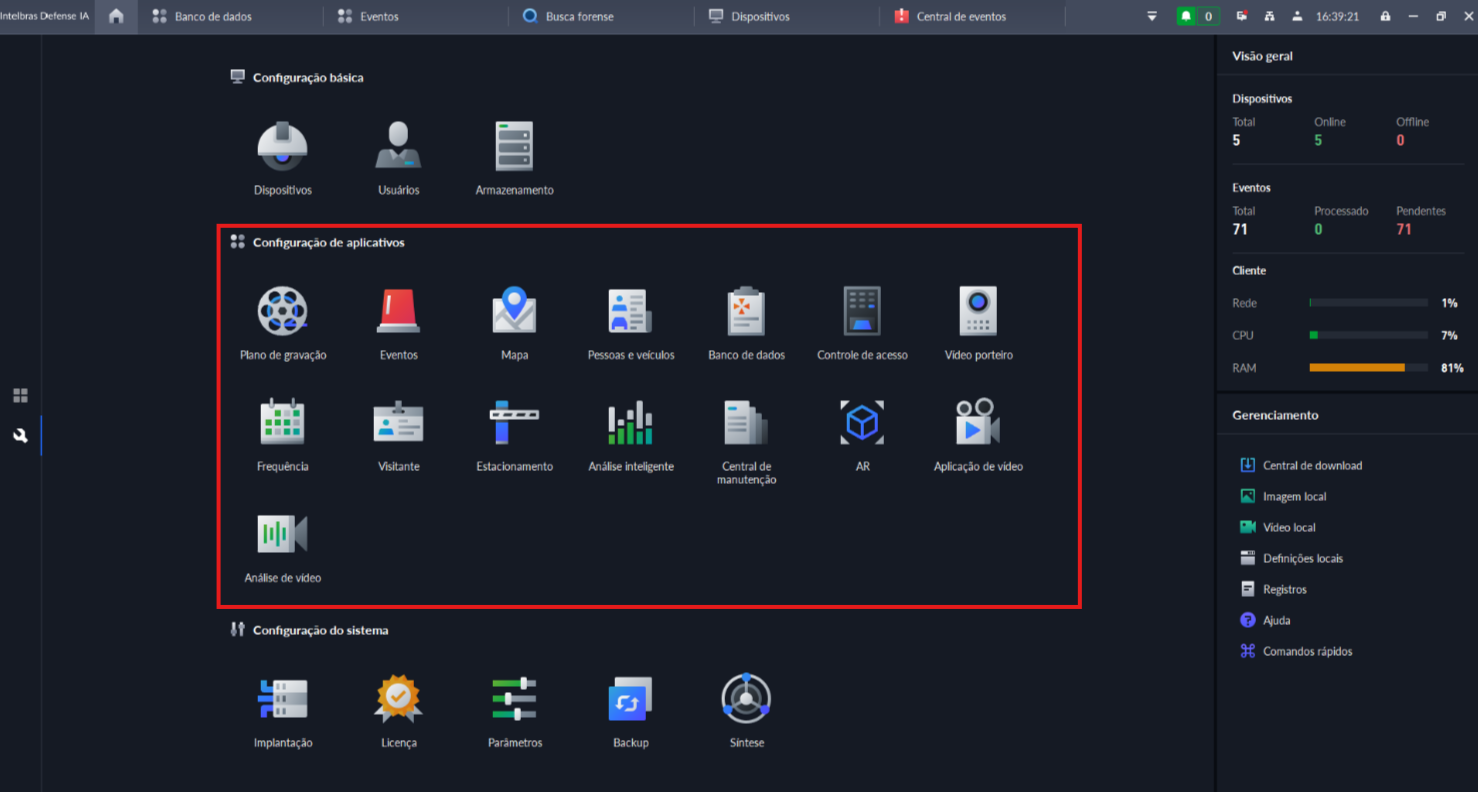
Task: Expand the tab list dropdown arrow
Action: (1152, 17)
